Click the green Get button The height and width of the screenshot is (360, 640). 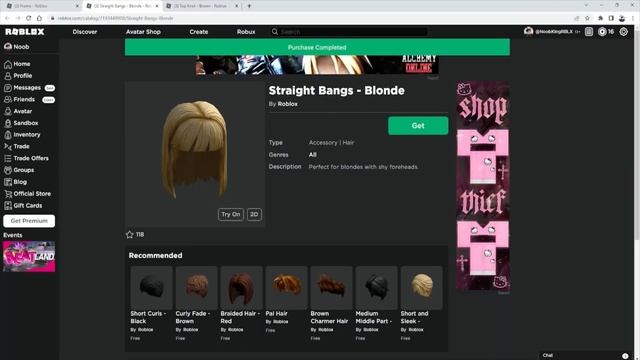click(418, 126)
